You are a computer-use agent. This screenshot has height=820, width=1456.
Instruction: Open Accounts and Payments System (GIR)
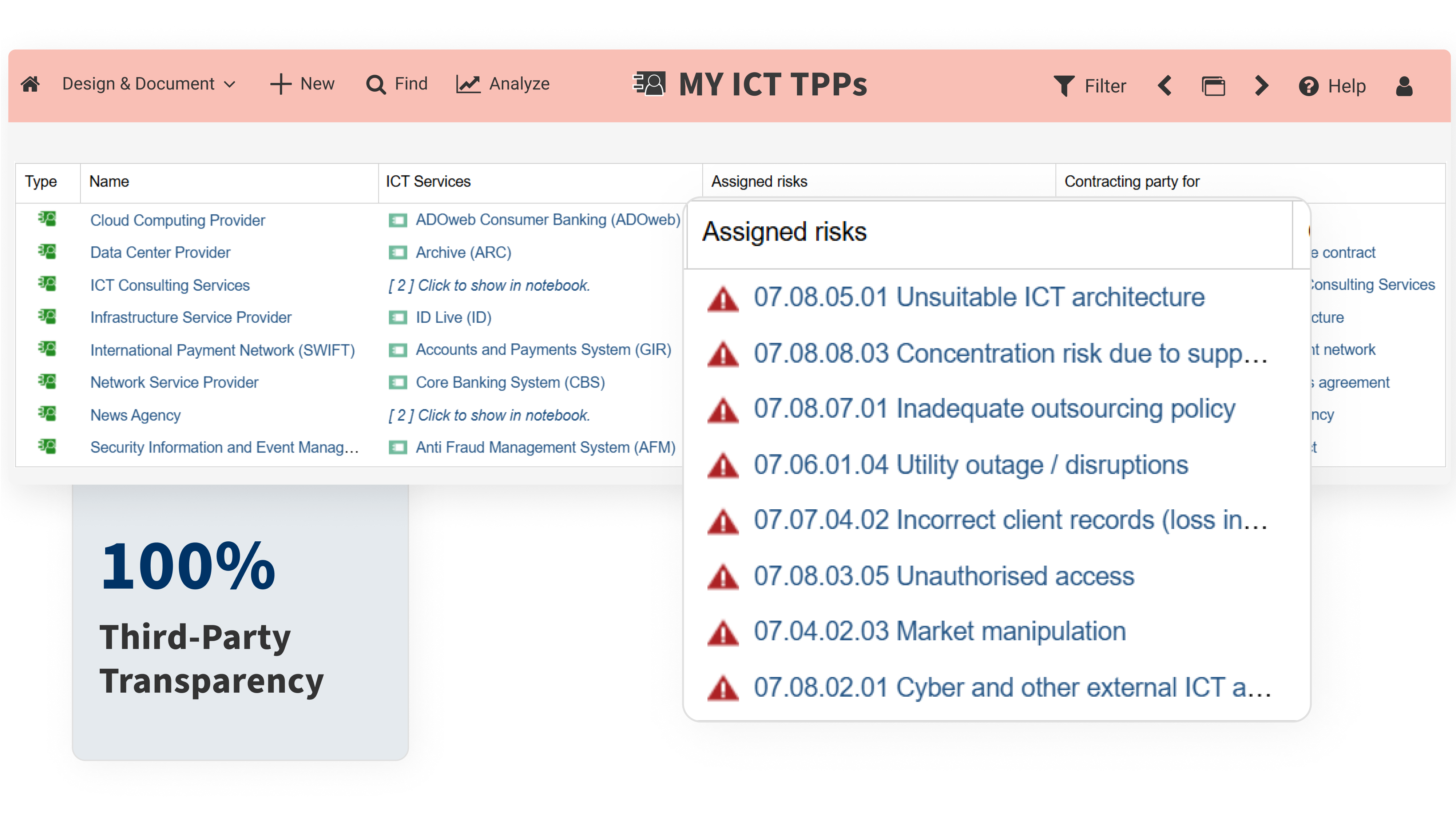tap(543, 349)
